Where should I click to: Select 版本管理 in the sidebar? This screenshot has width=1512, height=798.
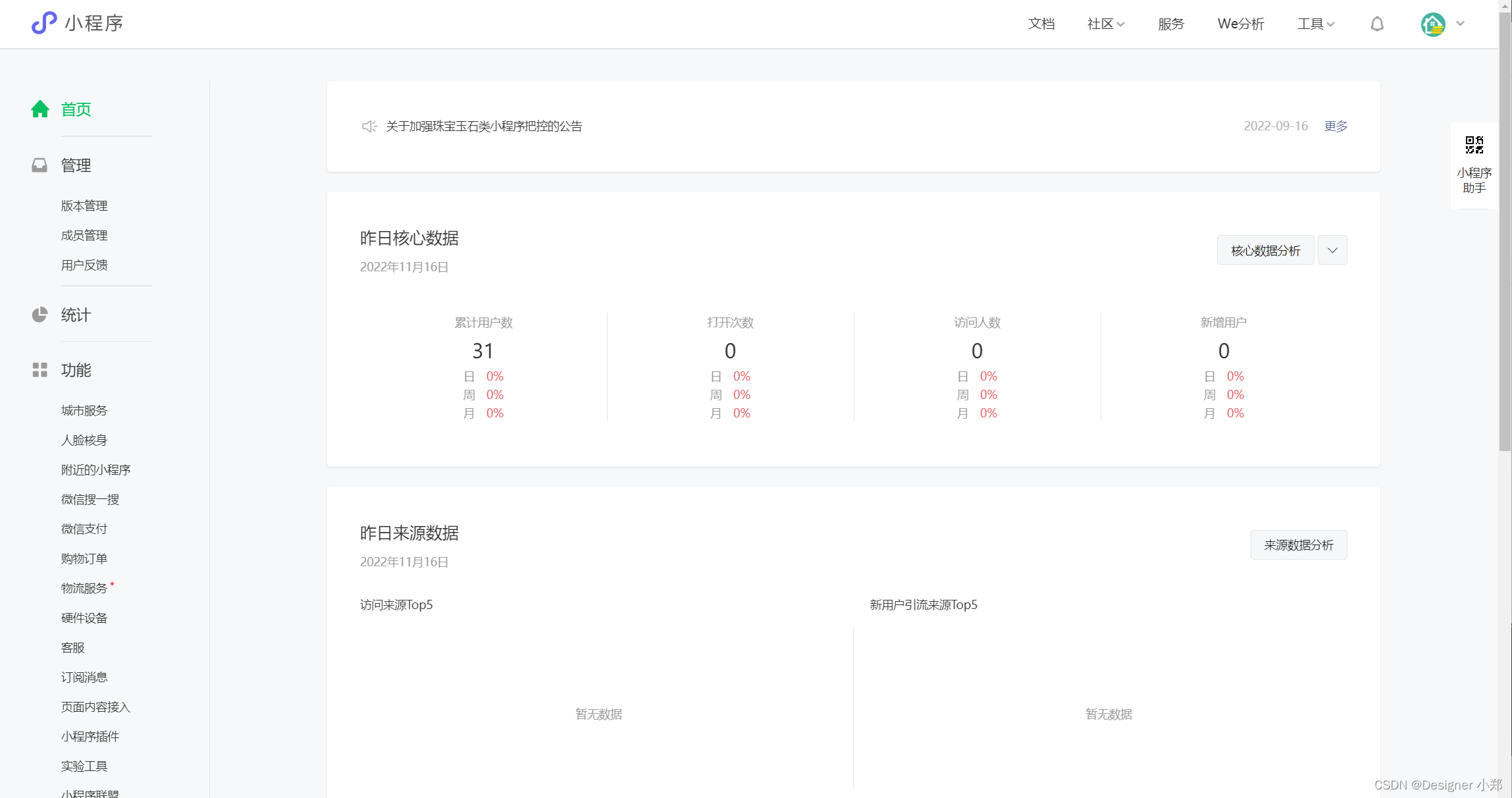84,205
